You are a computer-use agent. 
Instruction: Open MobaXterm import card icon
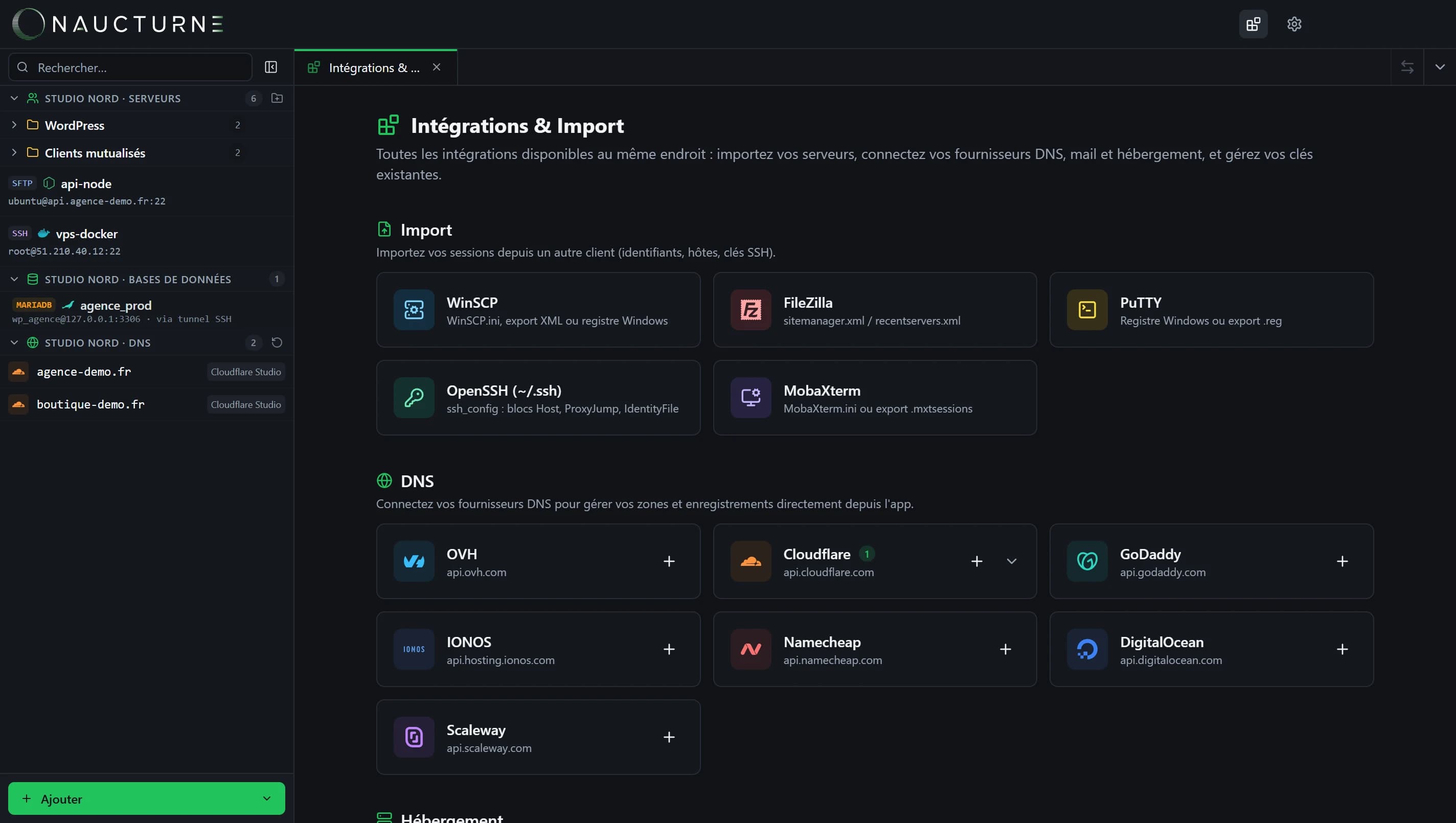coord(750,398)
